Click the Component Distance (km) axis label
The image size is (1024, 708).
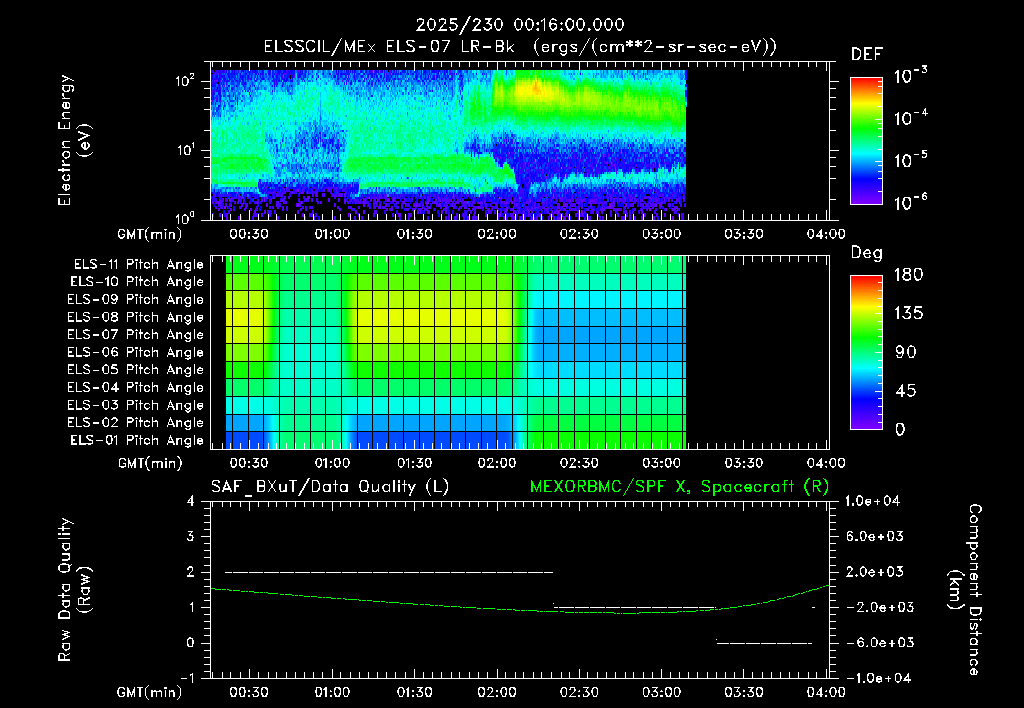point(966,590)
